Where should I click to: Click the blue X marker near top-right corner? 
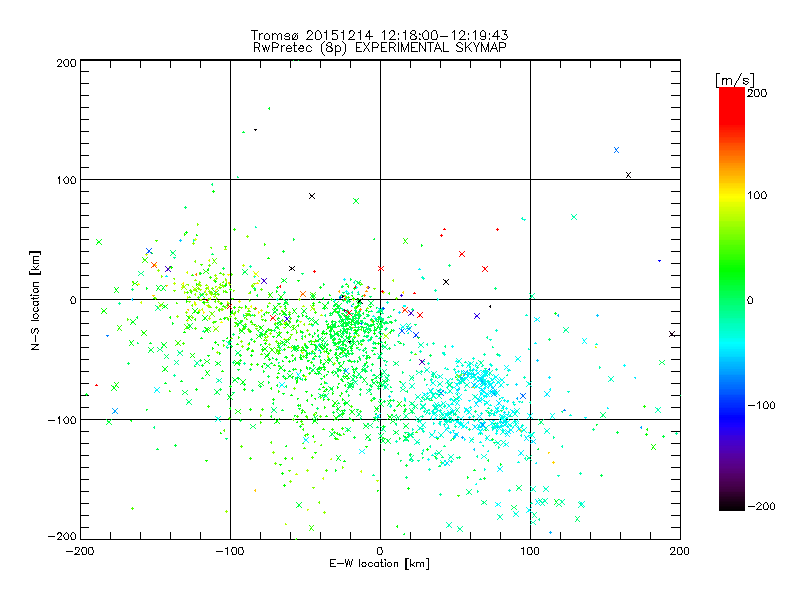[616, 150]
